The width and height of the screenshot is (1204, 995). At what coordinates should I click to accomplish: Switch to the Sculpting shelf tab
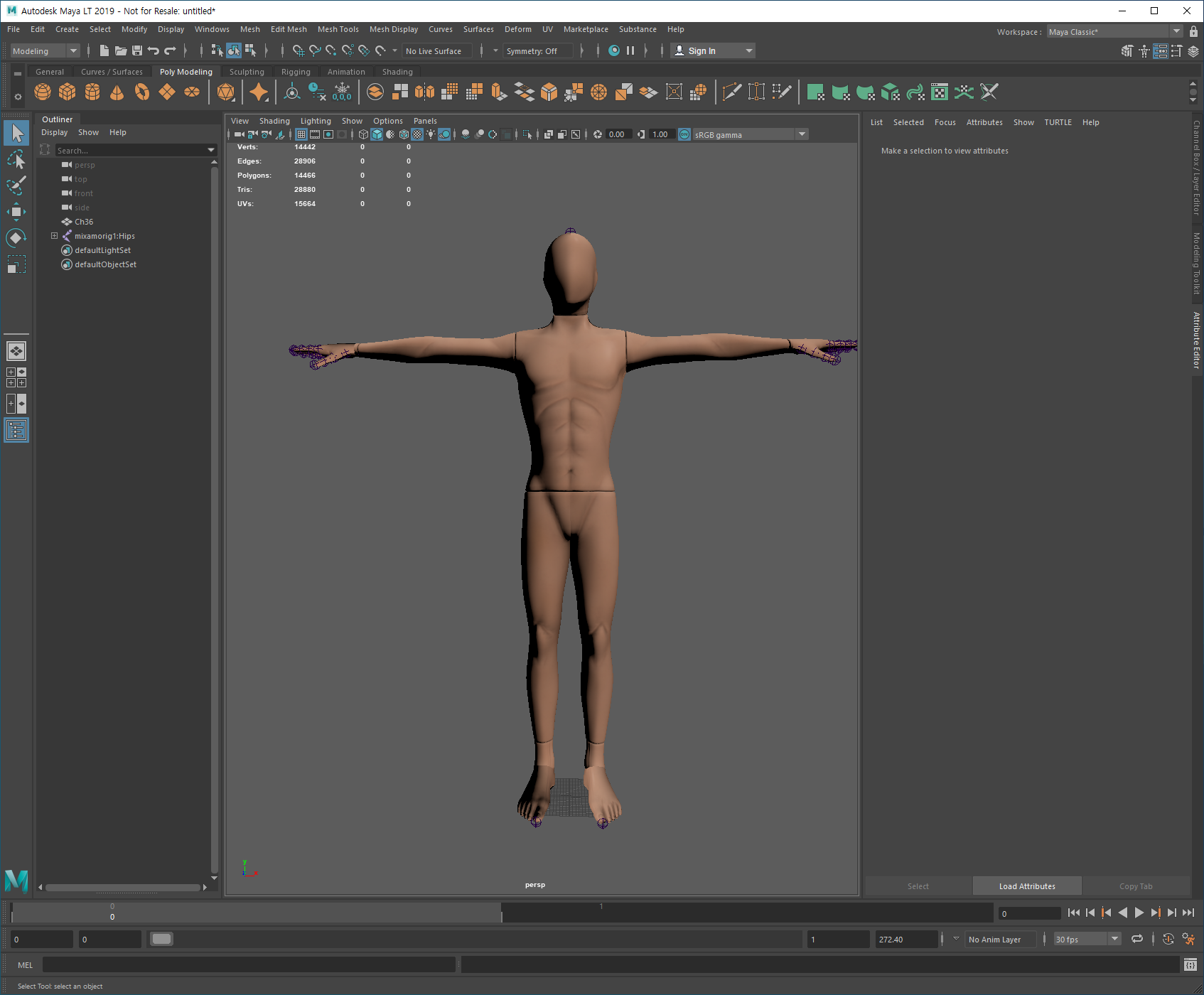click(247, 72)
